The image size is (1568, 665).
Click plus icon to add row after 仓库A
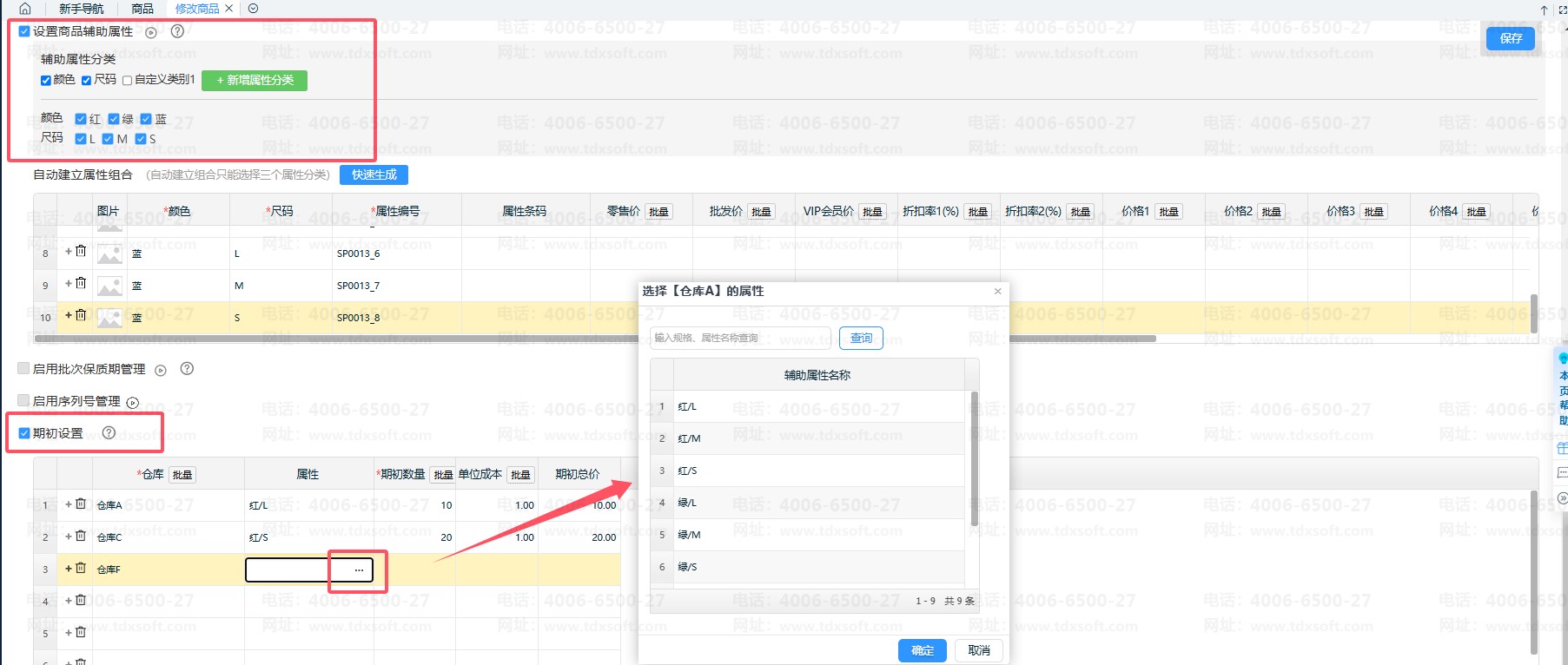click(69, 504)
